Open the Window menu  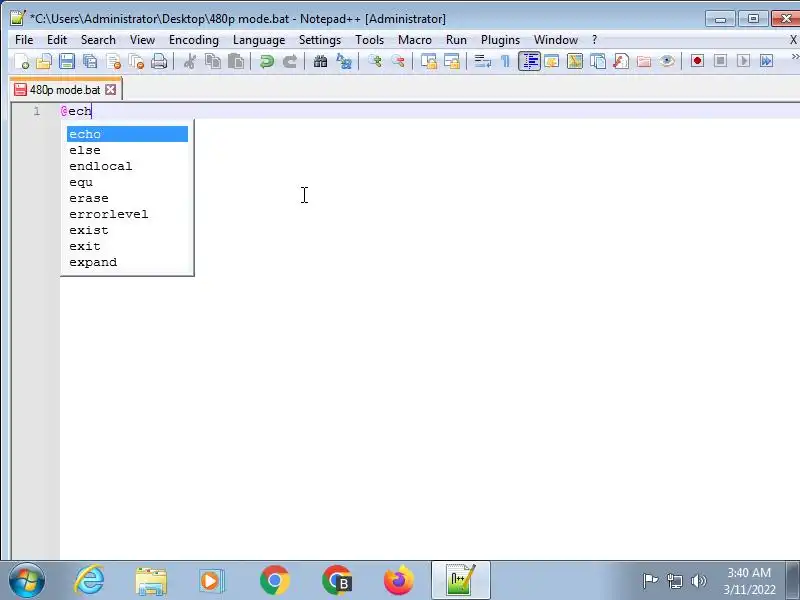(556, 40)
